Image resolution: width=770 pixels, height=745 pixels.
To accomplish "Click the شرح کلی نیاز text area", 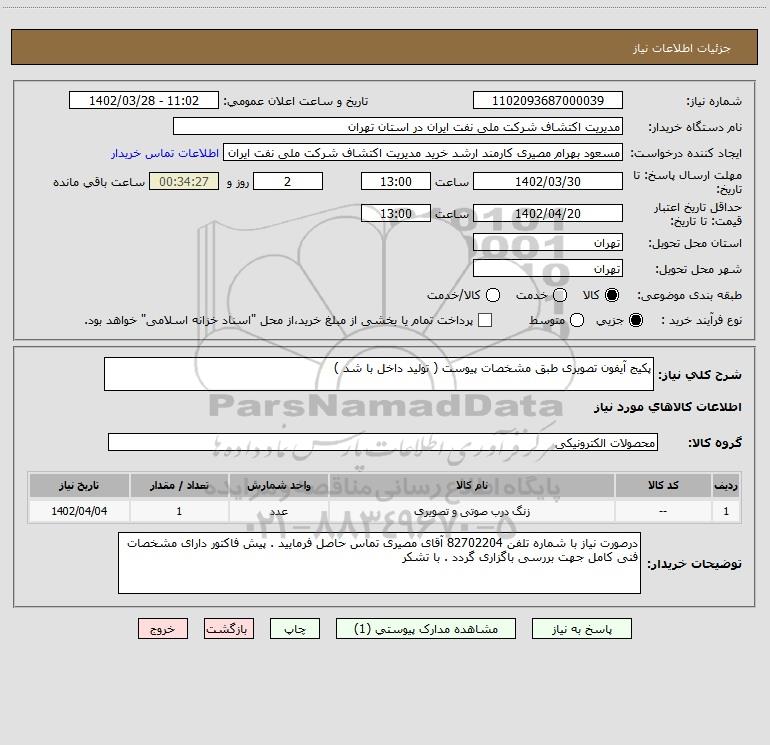I will click(x=379, y=374).
